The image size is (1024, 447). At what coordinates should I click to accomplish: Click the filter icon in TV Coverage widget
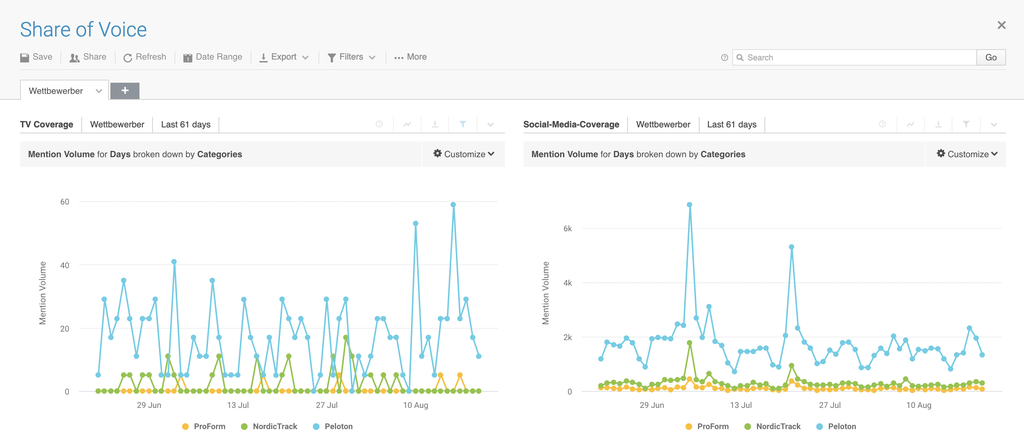click(x=463, y=125)
